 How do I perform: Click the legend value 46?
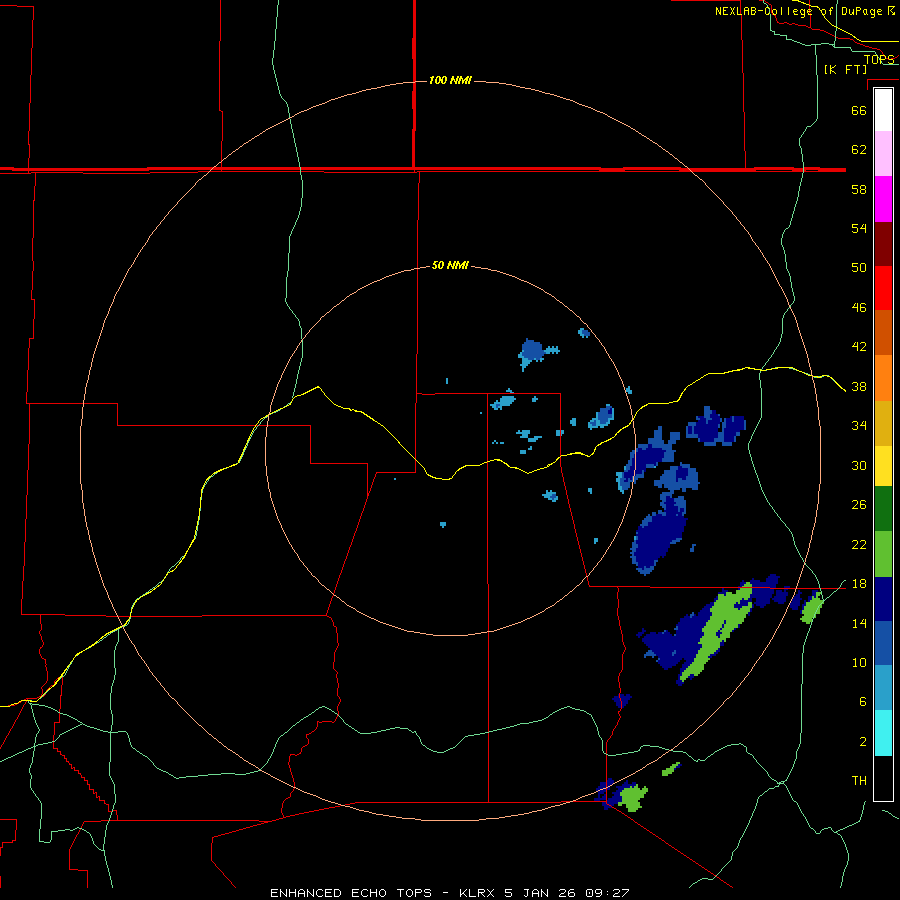(859, 308)
